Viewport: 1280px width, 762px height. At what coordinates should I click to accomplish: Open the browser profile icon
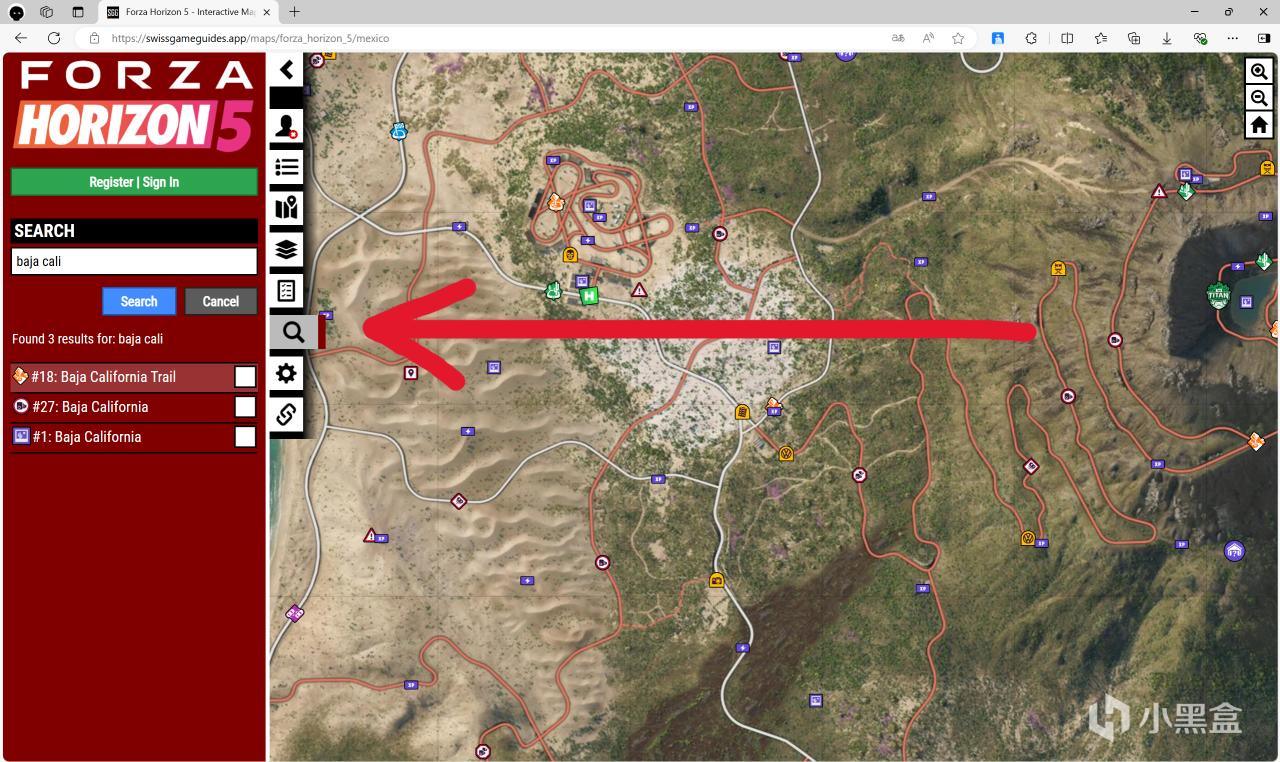(x=17, y=12)
